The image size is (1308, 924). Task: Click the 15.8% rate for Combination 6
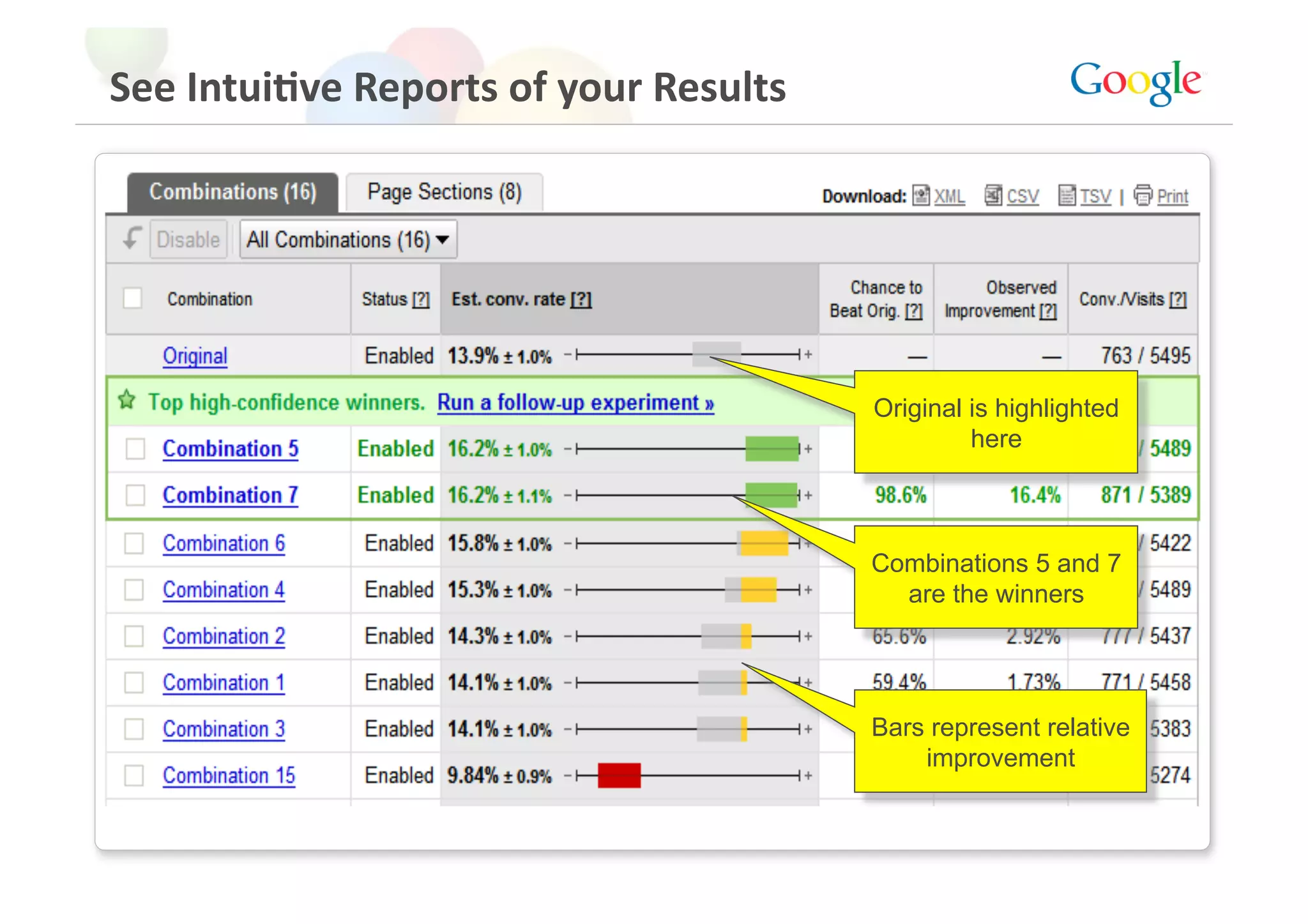coord(473,543)
